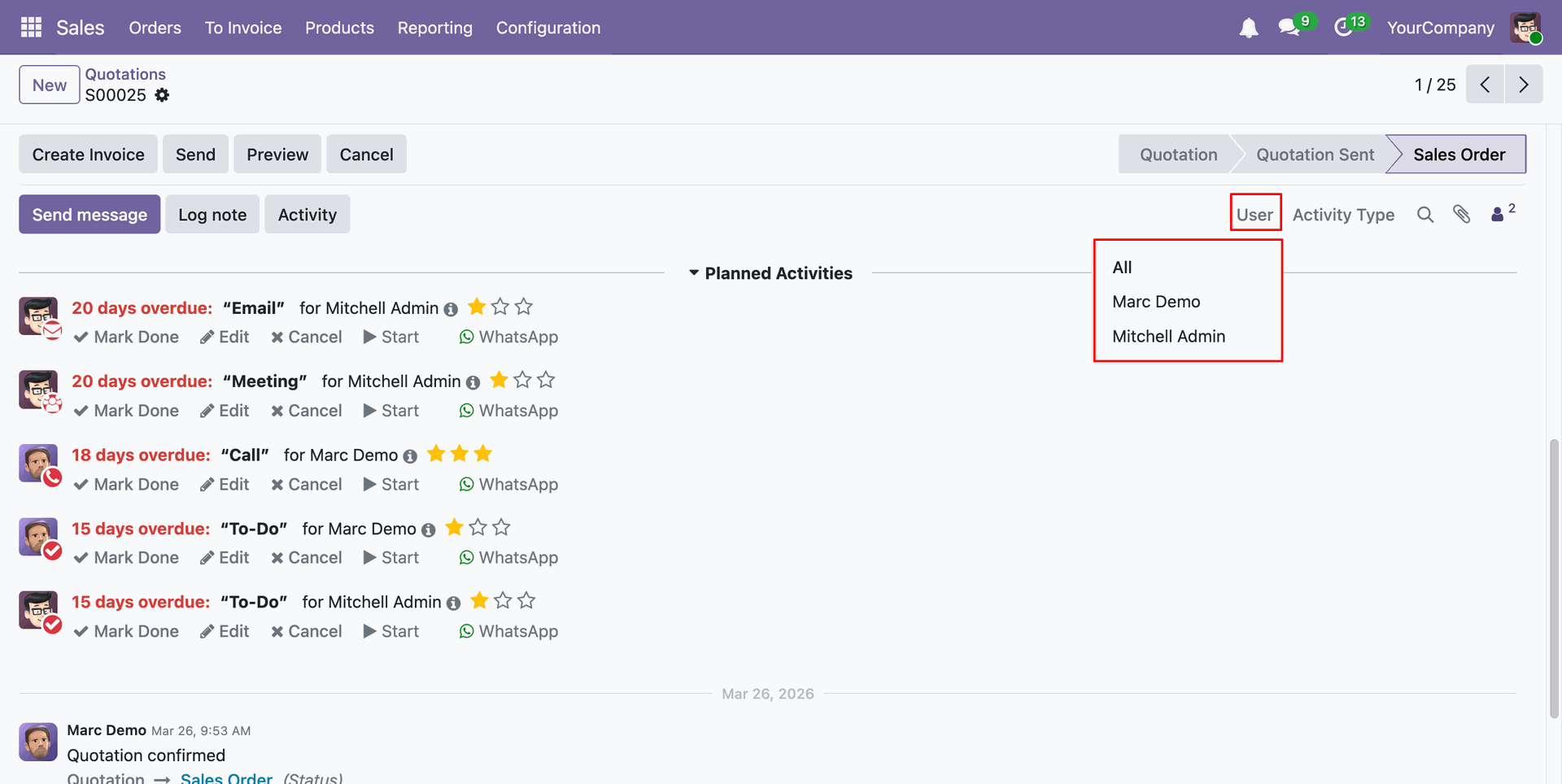Select Marc Demo in User dropdown

tap(1156, 302)
